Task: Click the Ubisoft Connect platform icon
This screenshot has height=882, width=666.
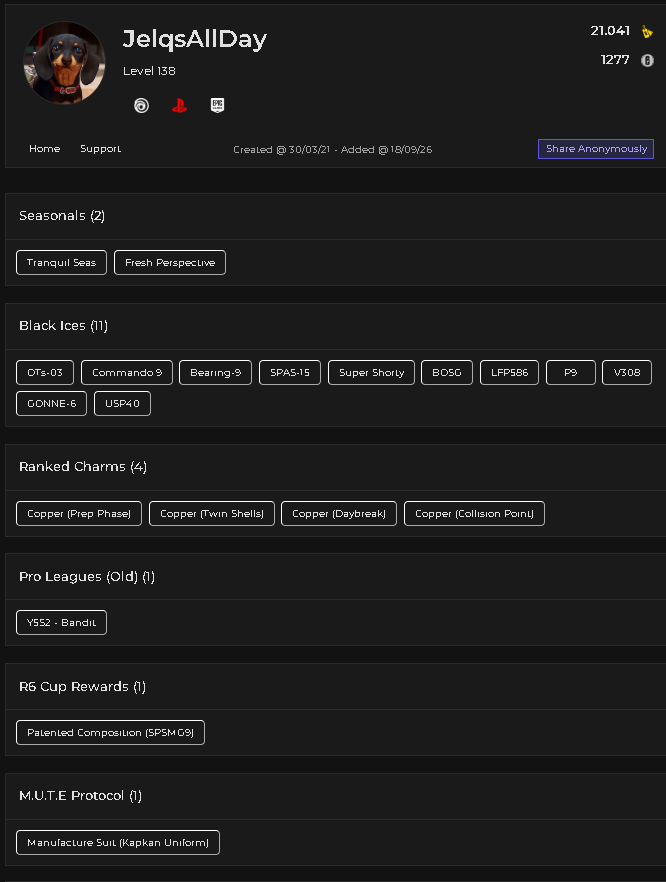Action: (x=141, y=105)
